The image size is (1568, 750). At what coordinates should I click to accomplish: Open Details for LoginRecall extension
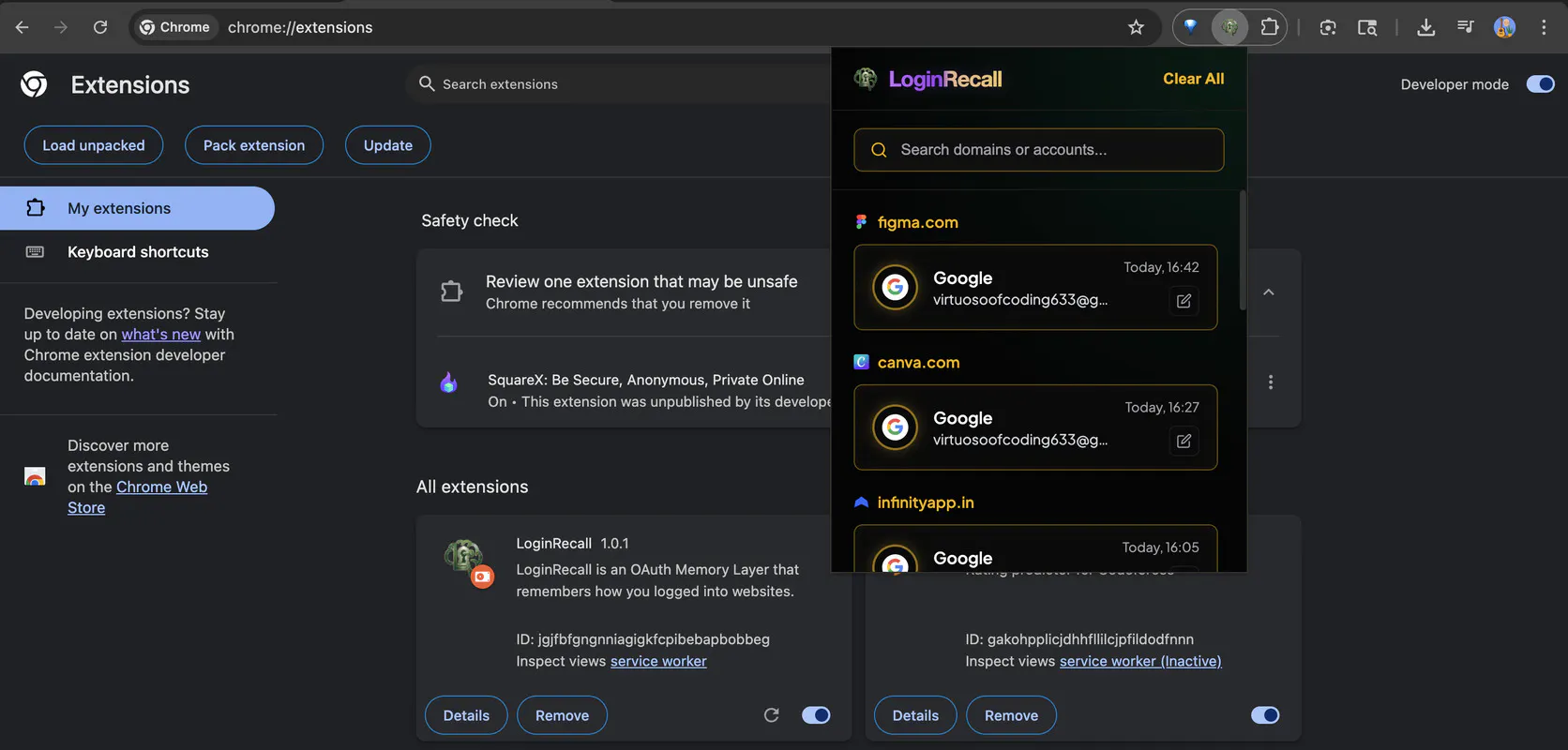click(466, 715)
